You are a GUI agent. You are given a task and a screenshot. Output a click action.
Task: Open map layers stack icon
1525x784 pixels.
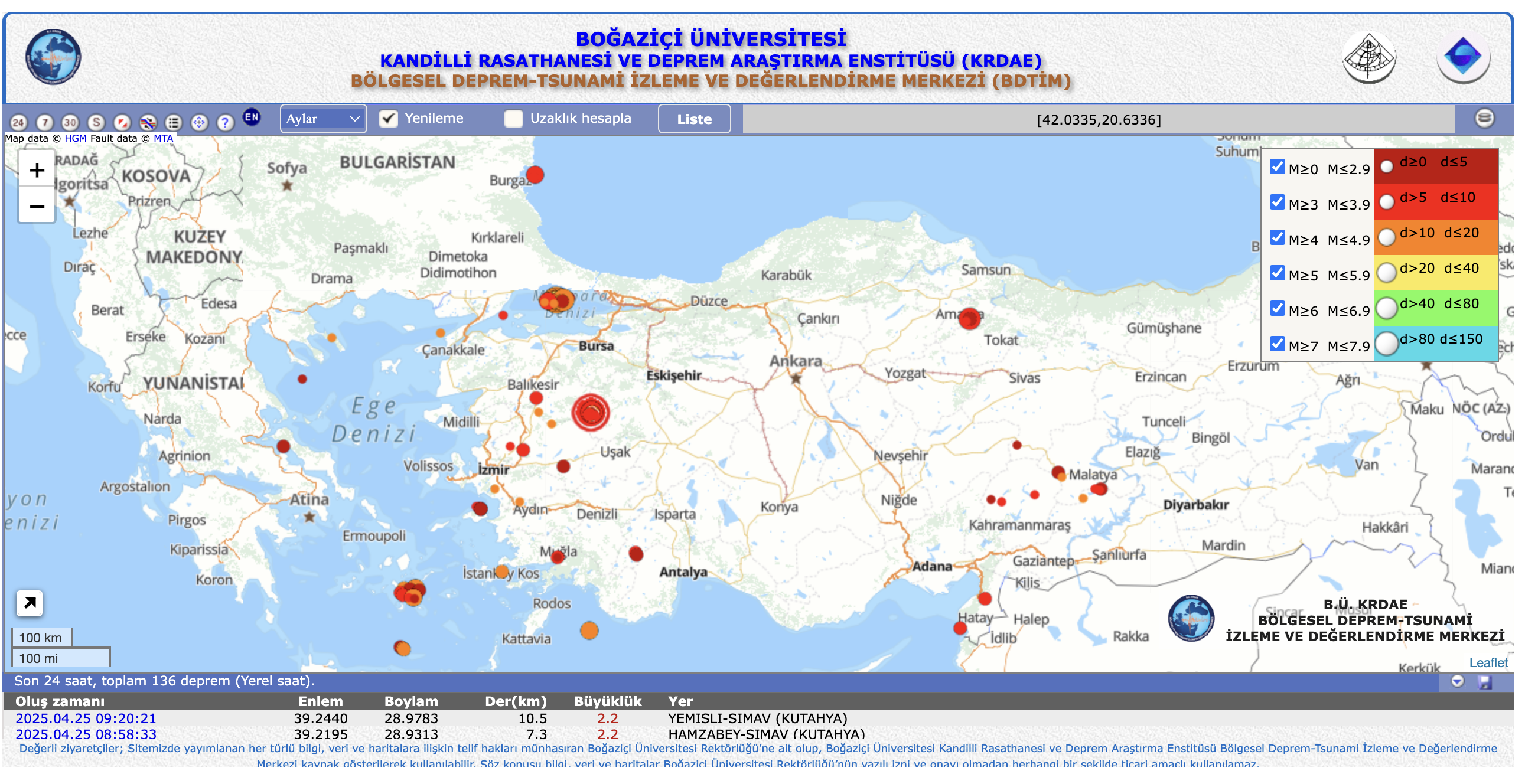coord(1484,118)
